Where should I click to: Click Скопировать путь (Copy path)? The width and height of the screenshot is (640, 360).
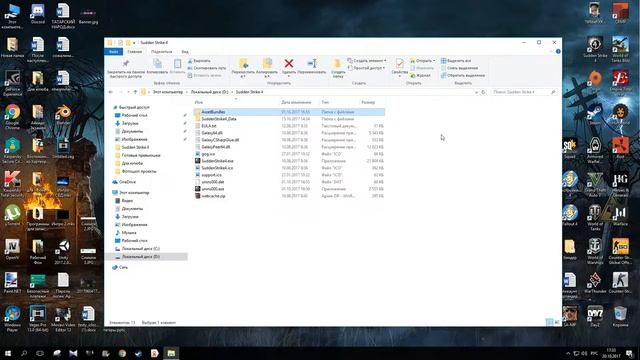coord(207,68)
